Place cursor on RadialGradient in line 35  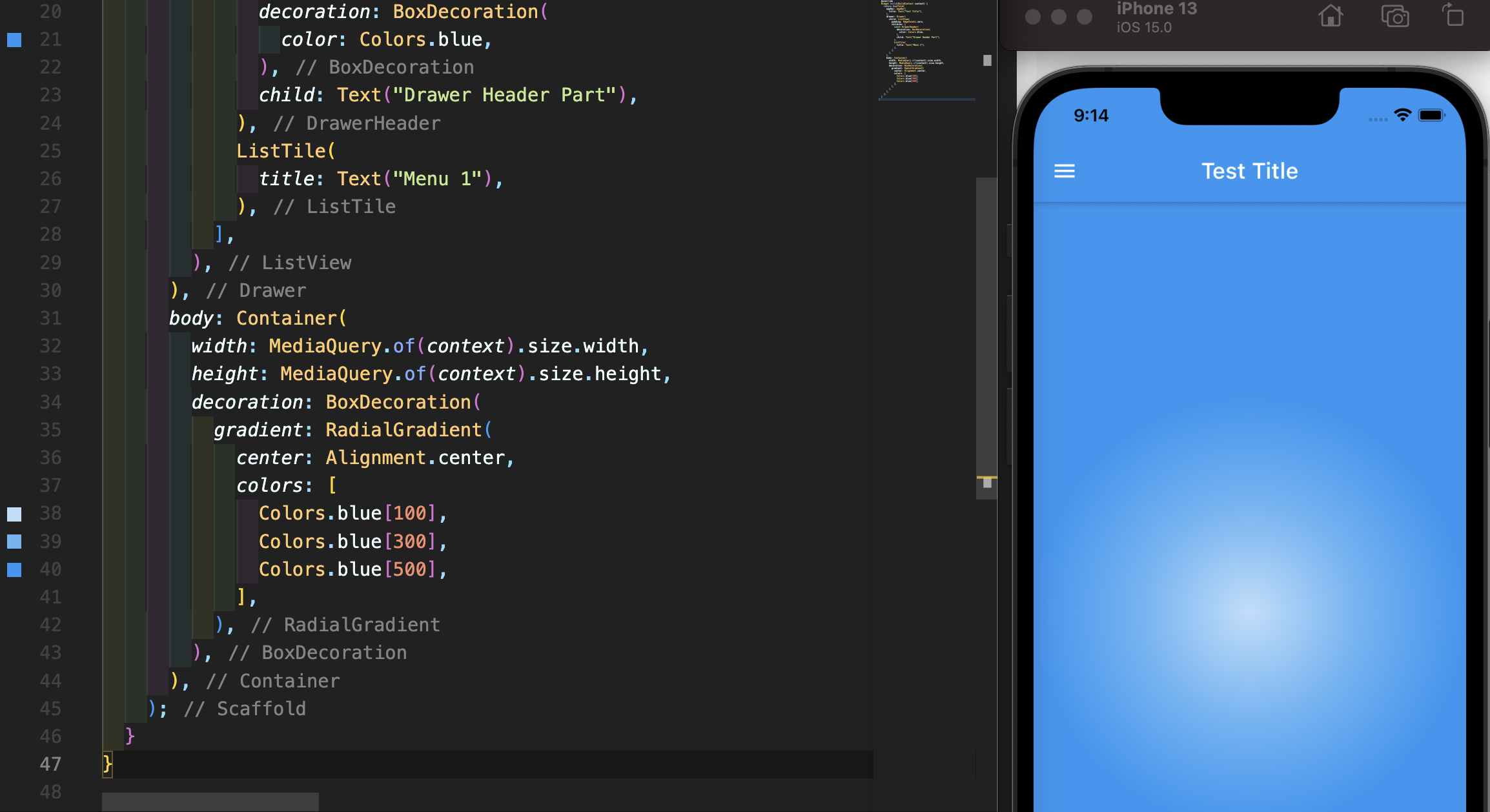tap(403, 430)
